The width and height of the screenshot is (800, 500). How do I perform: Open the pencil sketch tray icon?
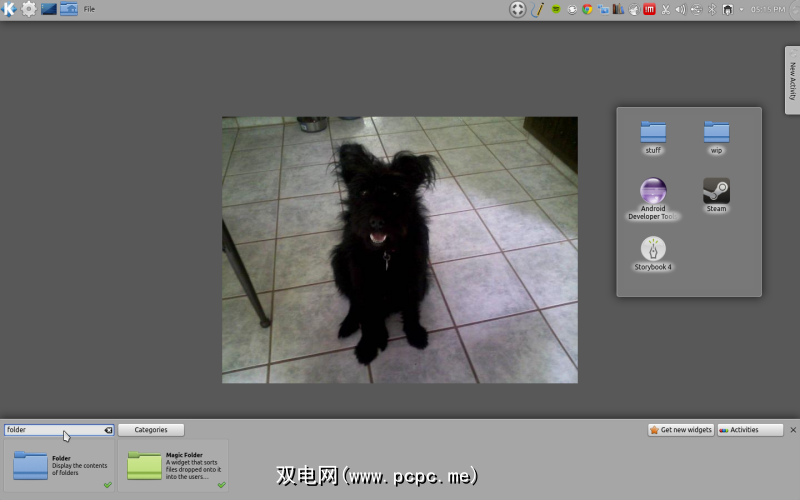point(537,9)
